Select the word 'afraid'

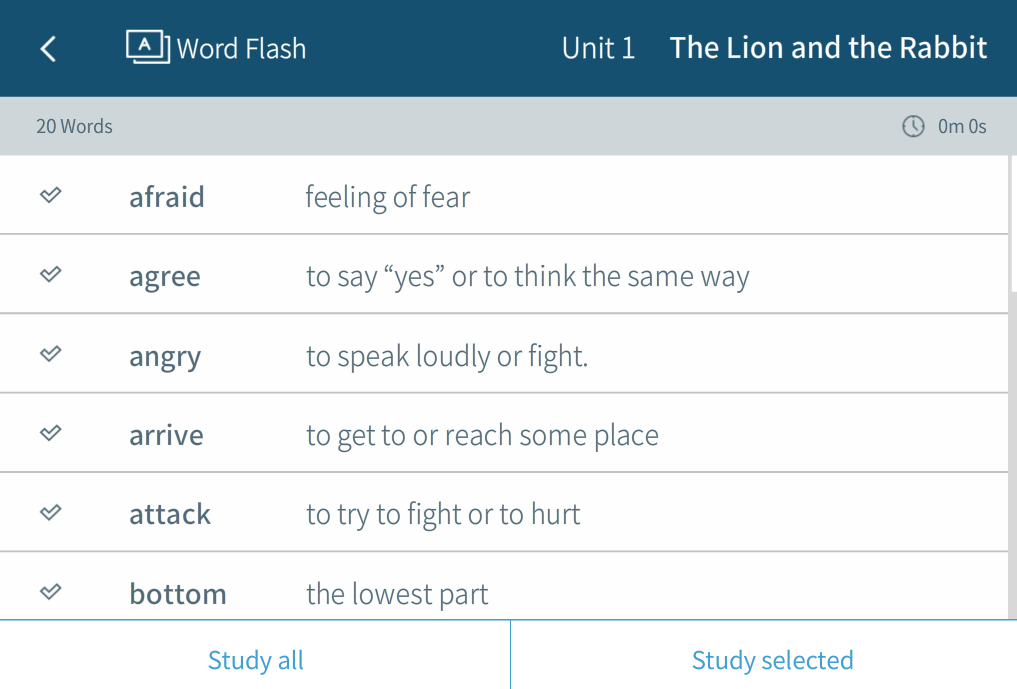click(167, 197)
